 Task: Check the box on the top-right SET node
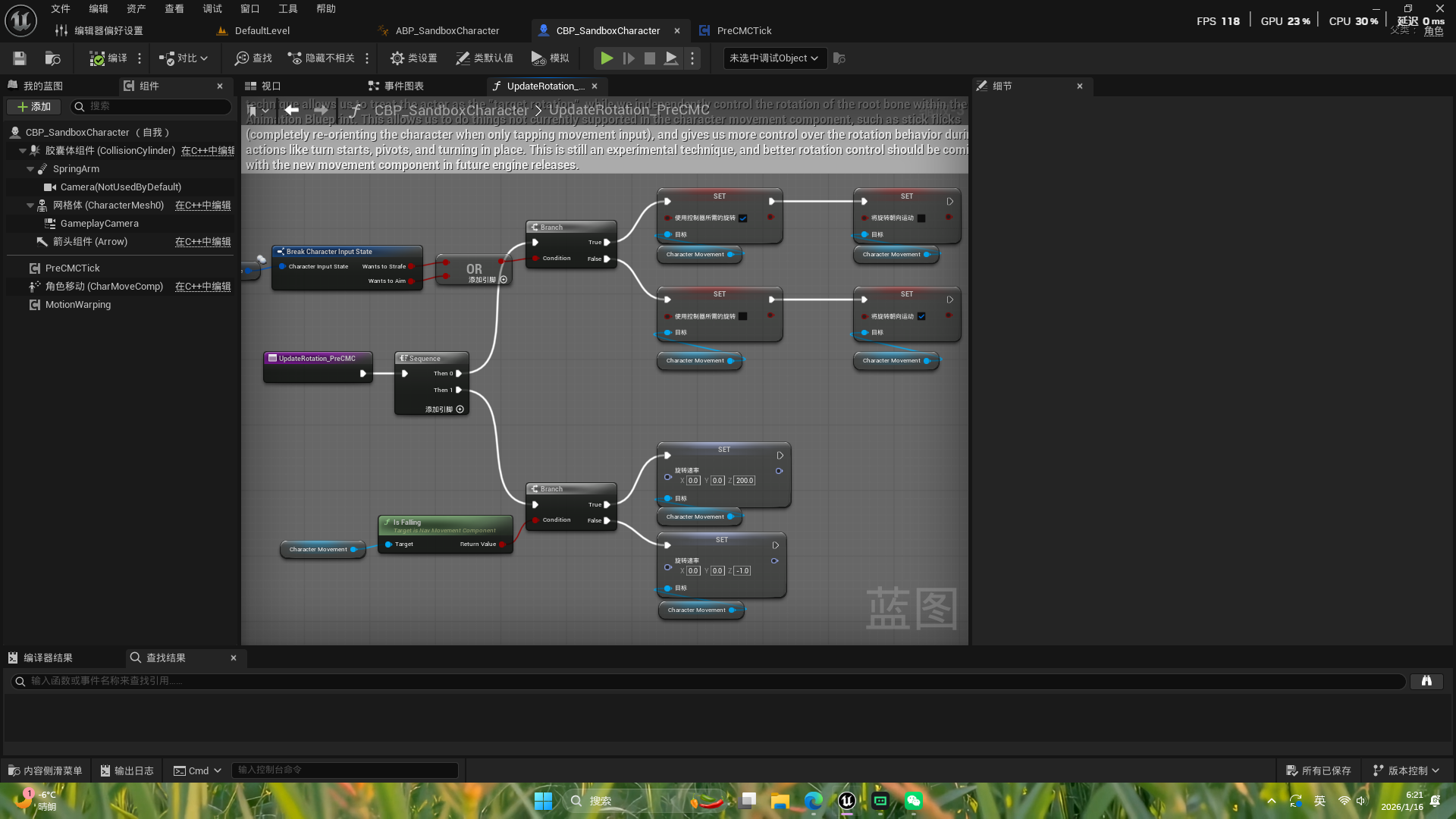921,218
